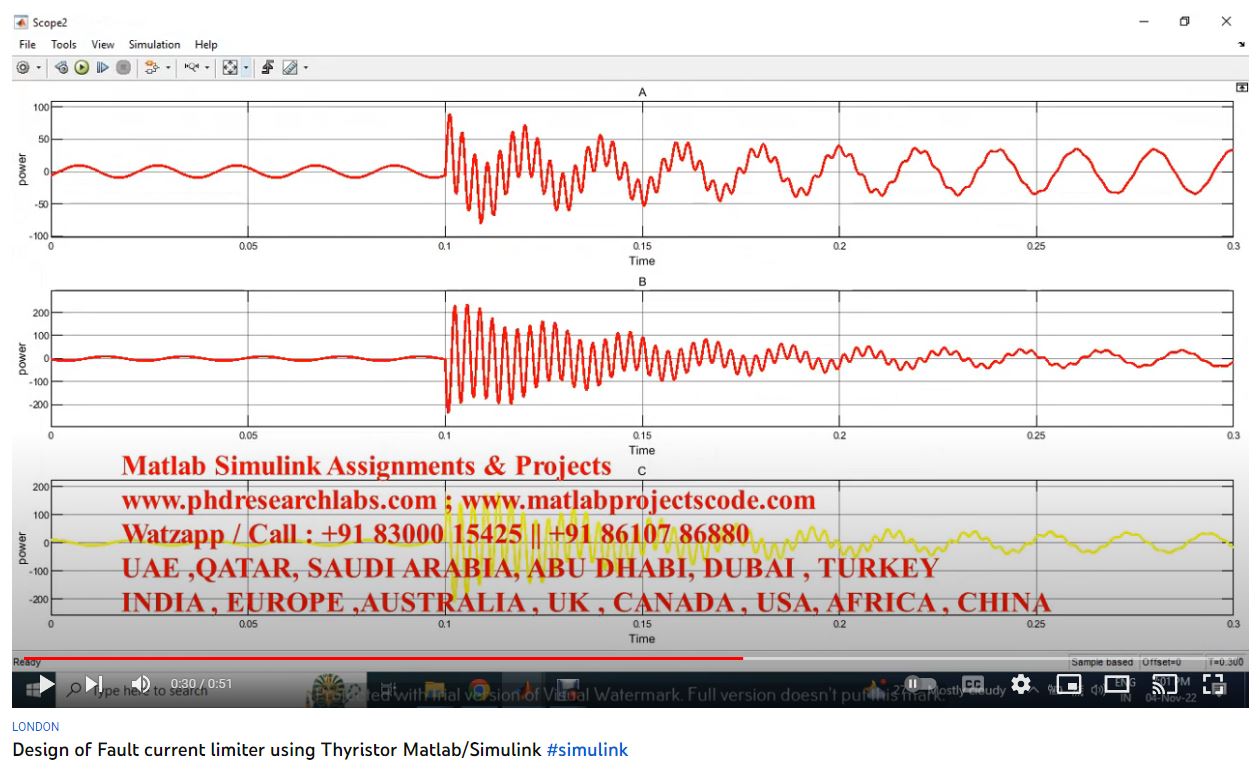This screenshot has width=1259, height=770.
Task: Click the Time axis label under plot B
Action: tap(642, 450)
